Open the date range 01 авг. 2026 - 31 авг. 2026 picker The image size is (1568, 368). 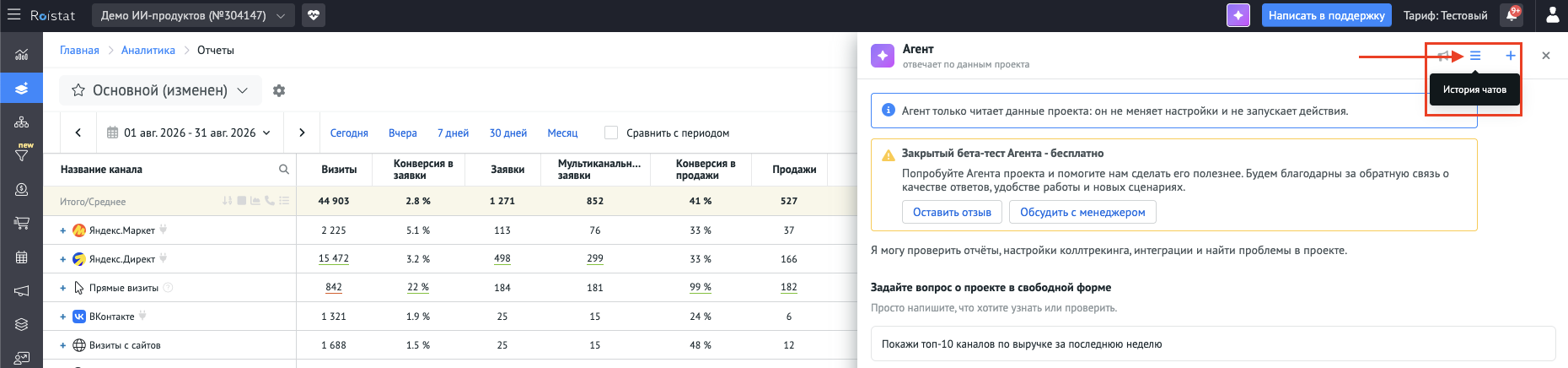click(x=189, y=133)
